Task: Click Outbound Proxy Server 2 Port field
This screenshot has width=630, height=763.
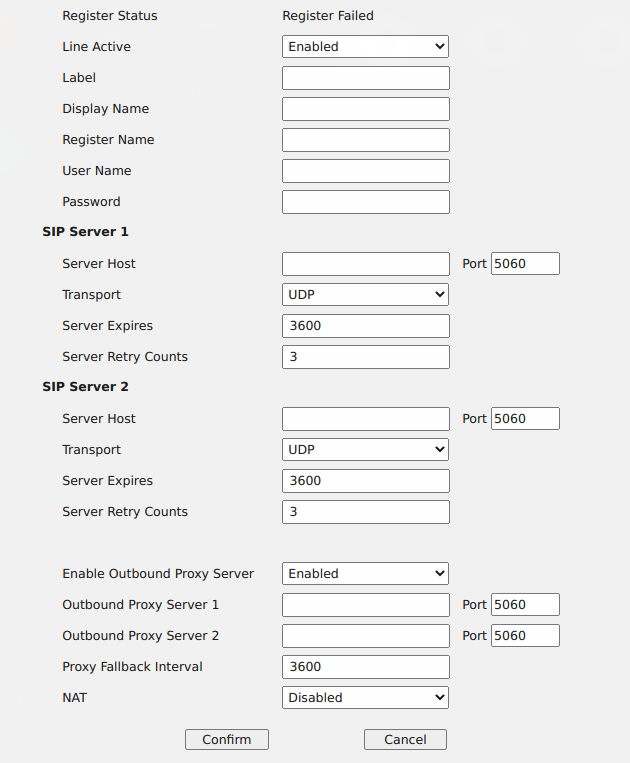Action: [x=525, y=636]
